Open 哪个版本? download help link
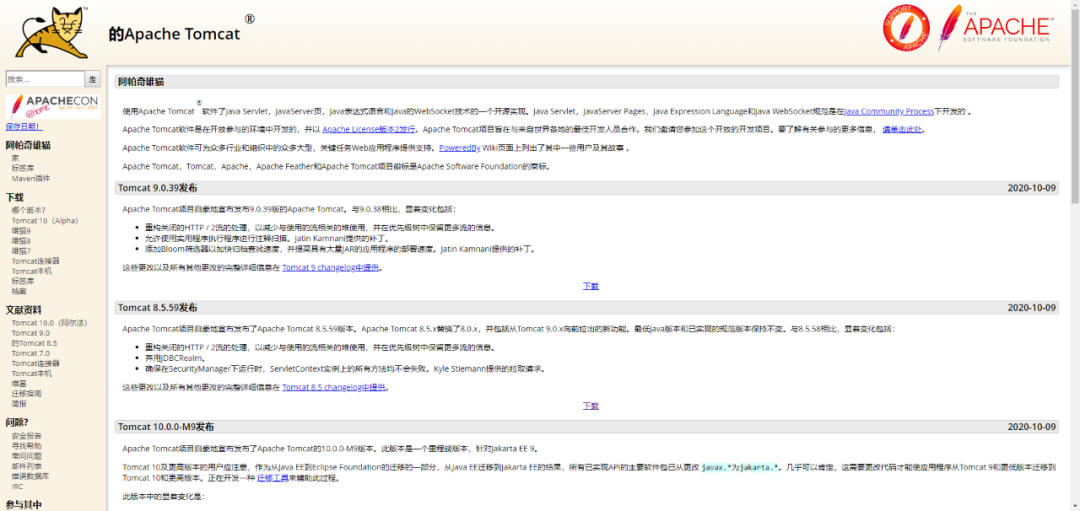The height and width of the screenshot is (511, 1080). pos(28,210)
